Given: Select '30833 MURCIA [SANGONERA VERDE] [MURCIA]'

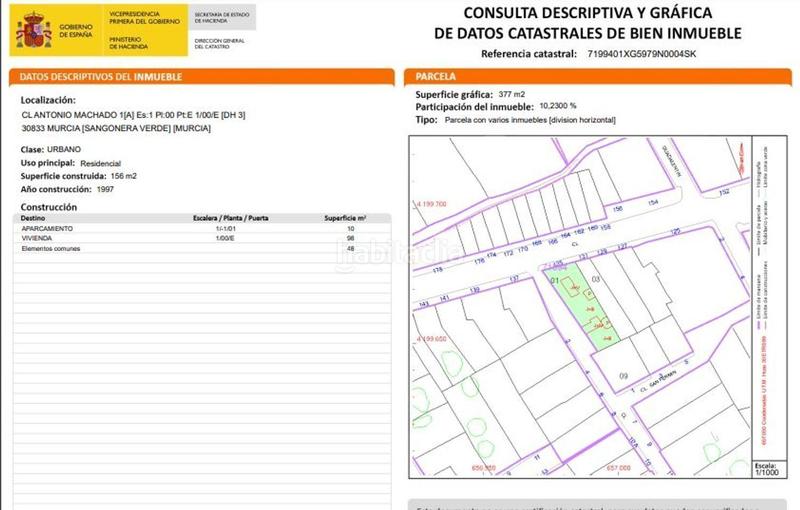Looking at the screenshot, I should (116, 129).
